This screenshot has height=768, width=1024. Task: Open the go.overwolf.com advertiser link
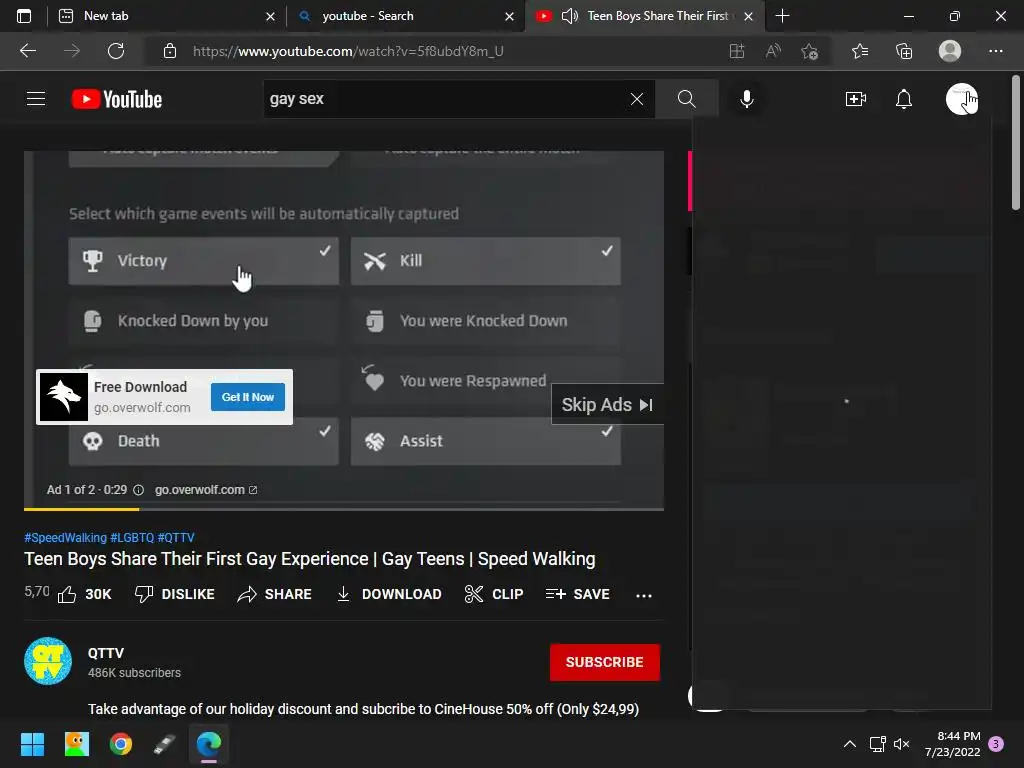tap(206, 490)
